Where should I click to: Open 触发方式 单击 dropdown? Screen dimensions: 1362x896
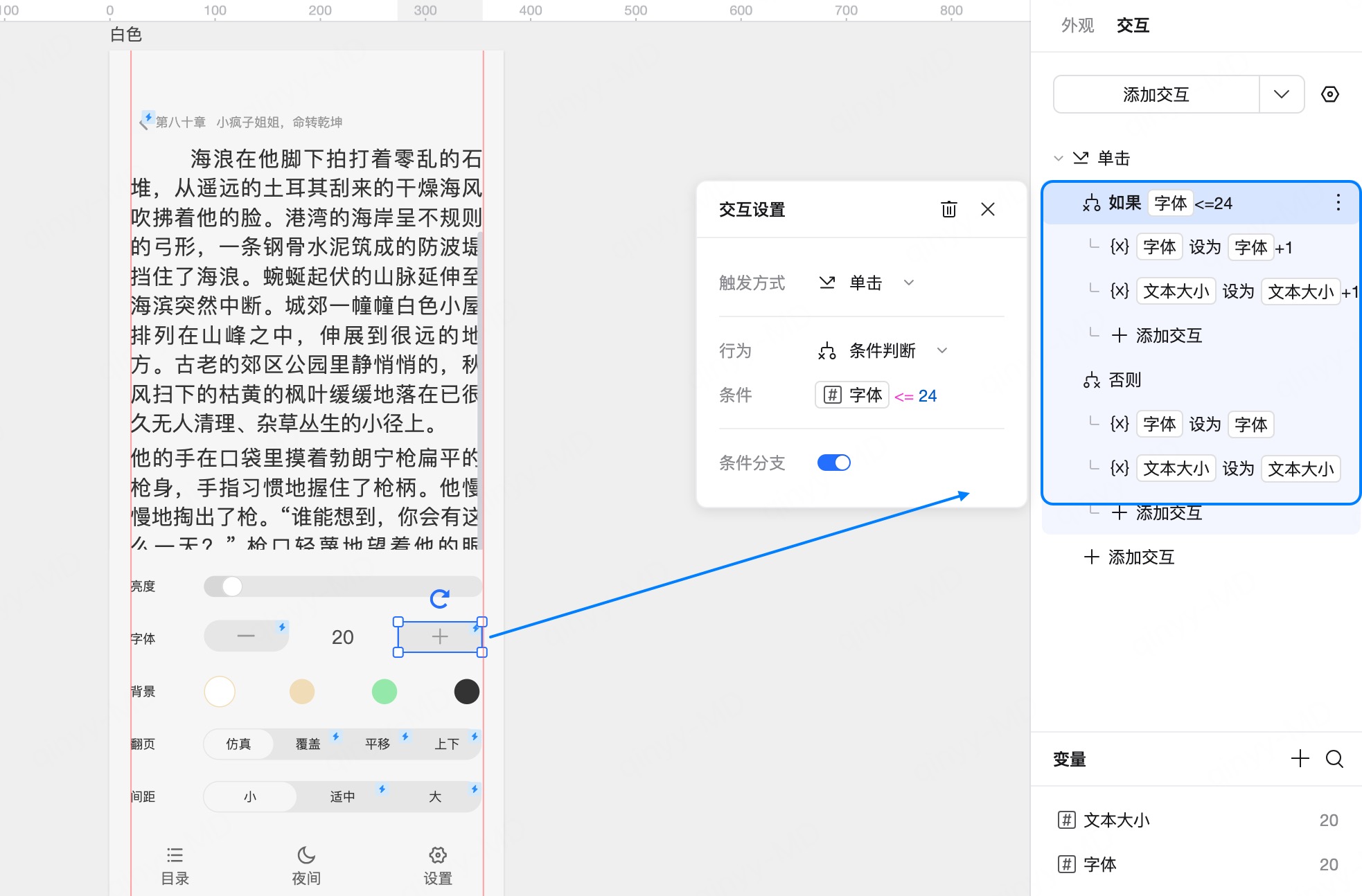pyautogui.click(x=866, y=283)
